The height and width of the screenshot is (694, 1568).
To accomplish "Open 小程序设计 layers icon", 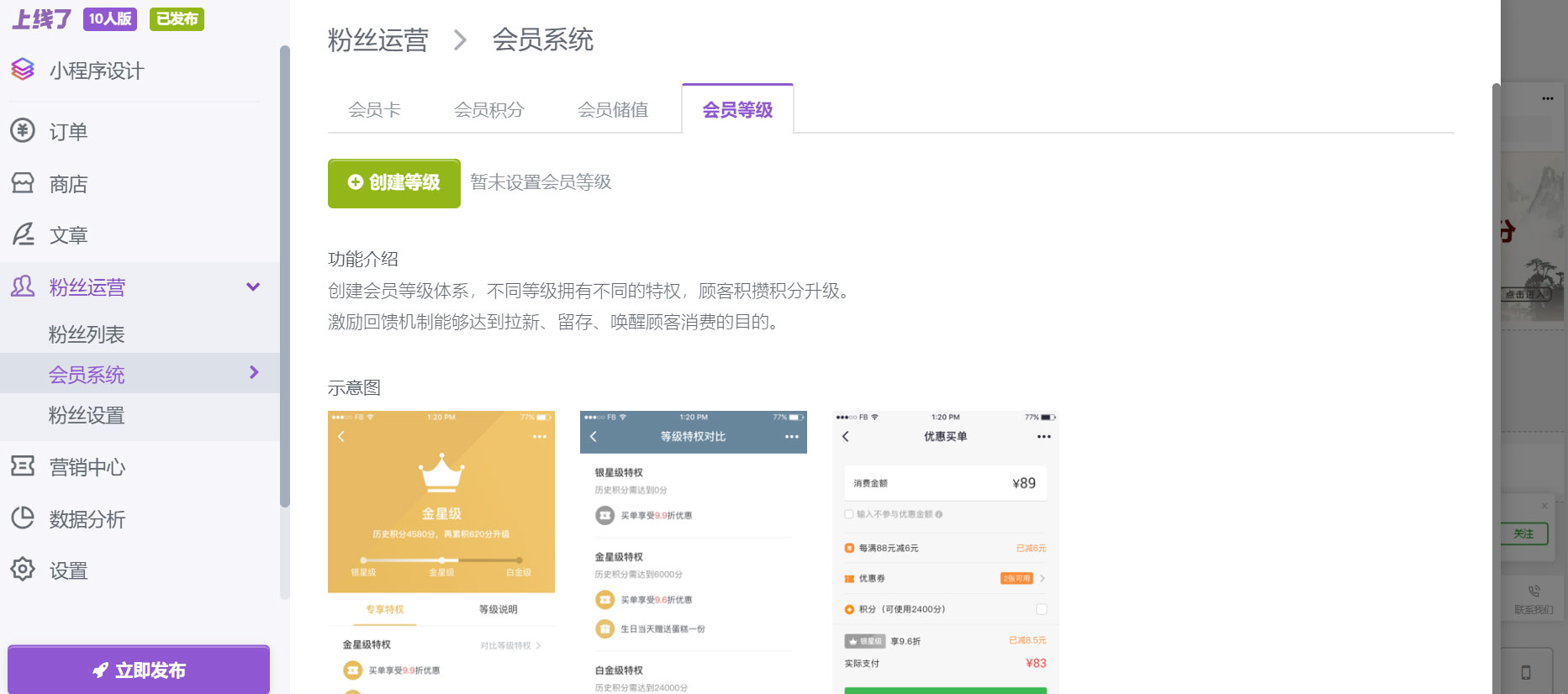I will (x=23, y=70).
